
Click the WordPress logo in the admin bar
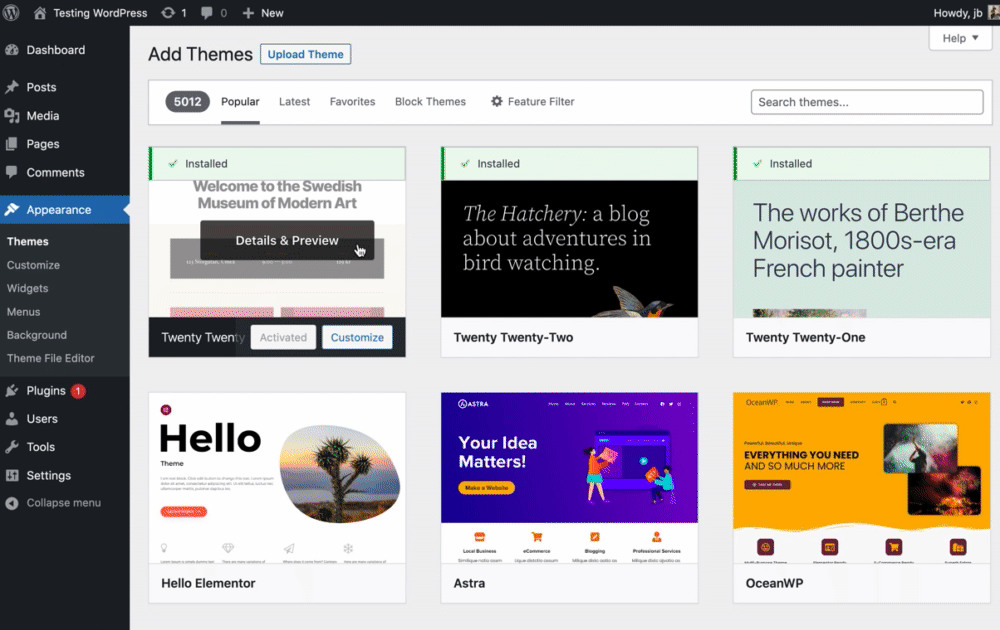11,13
